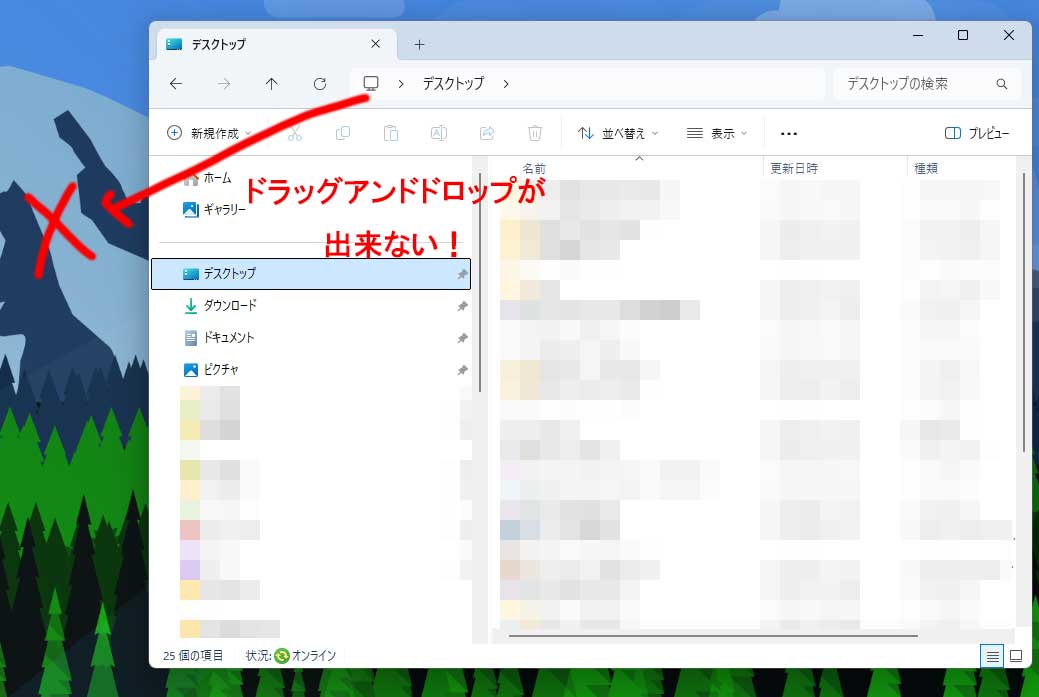Click the Rename icon in toolbar

(x=438, y=133)
